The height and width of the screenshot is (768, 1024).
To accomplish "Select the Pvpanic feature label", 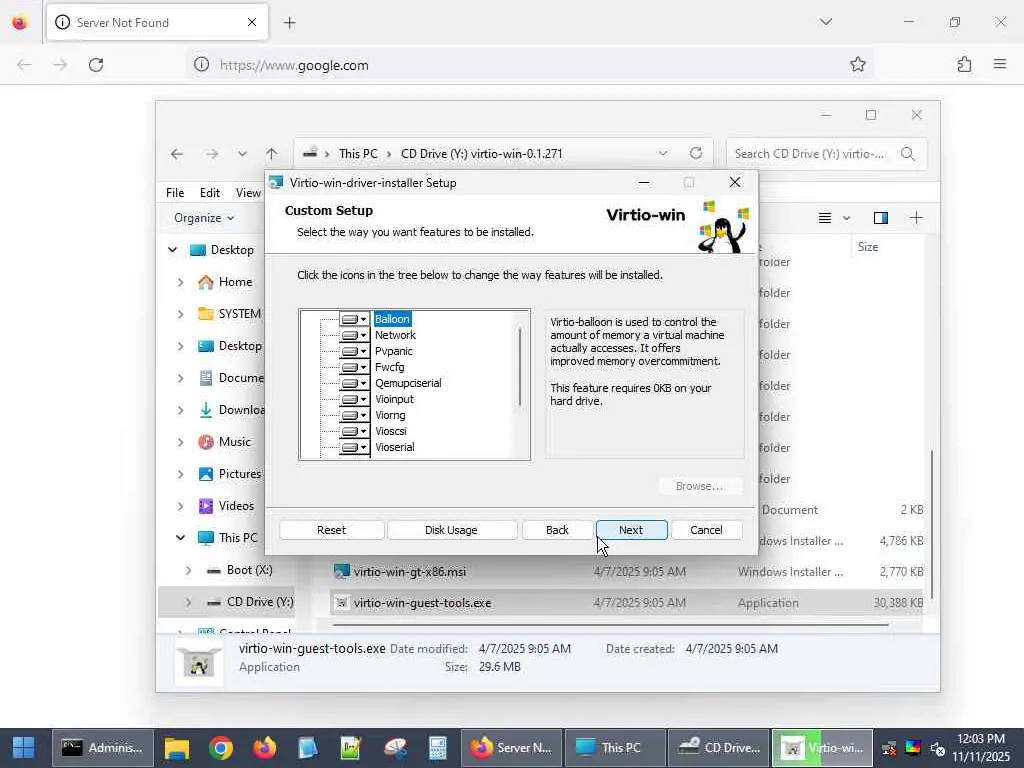I will point(394,351).
